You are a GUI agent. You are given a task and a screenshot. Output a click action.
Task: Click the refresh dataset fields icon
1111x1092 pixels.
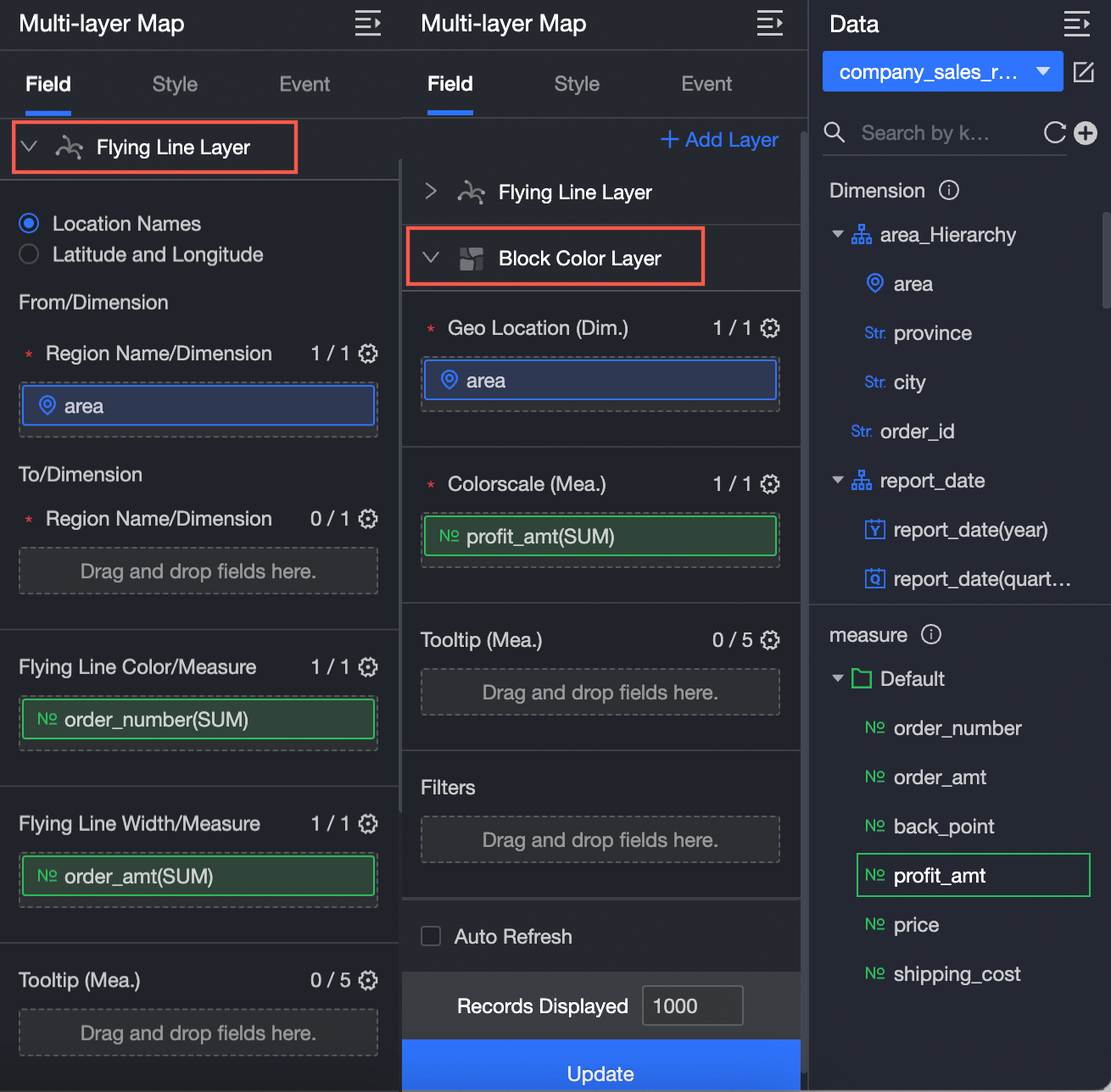point(1054,133)
